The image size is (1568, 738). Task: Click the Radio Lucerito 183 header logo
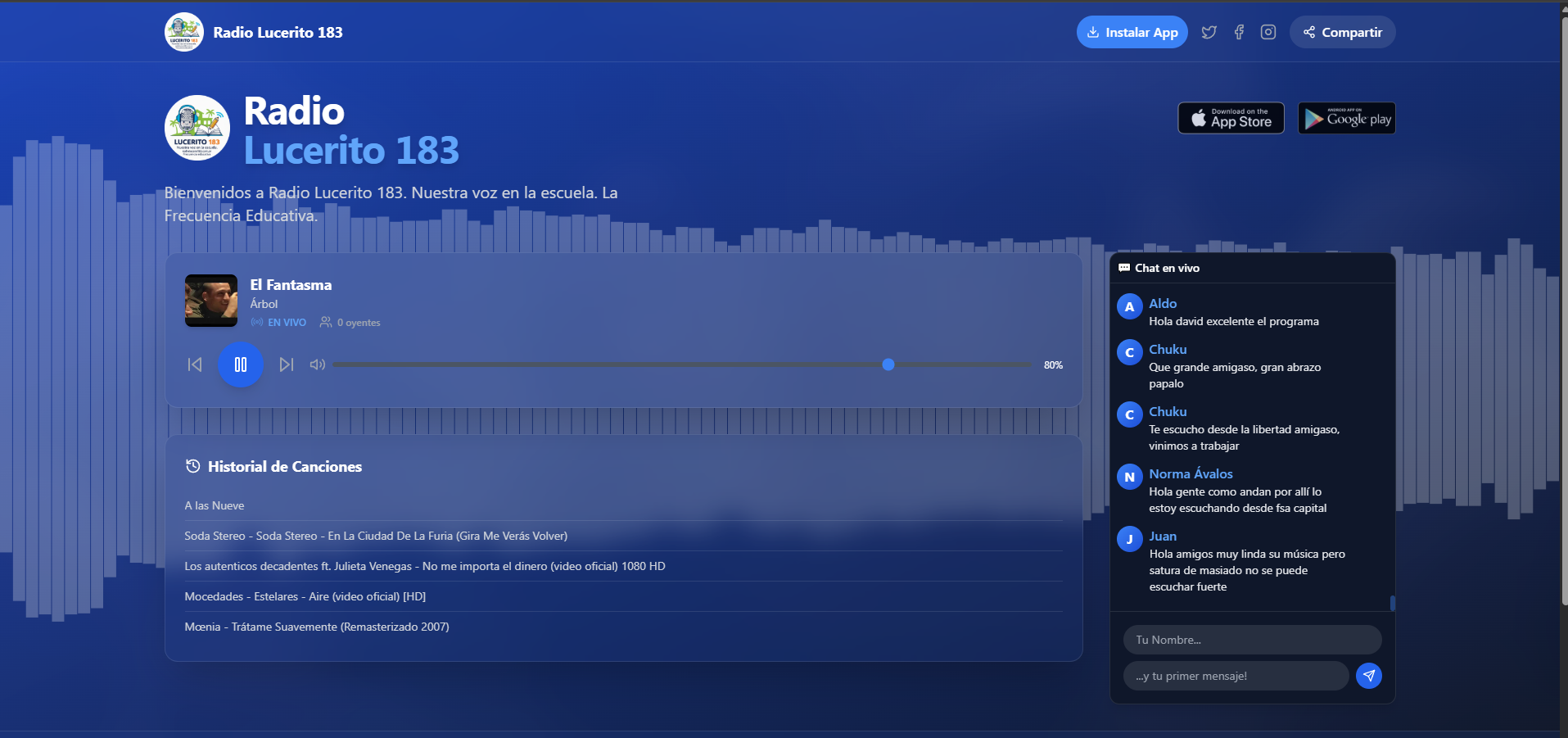click(184, 32)
